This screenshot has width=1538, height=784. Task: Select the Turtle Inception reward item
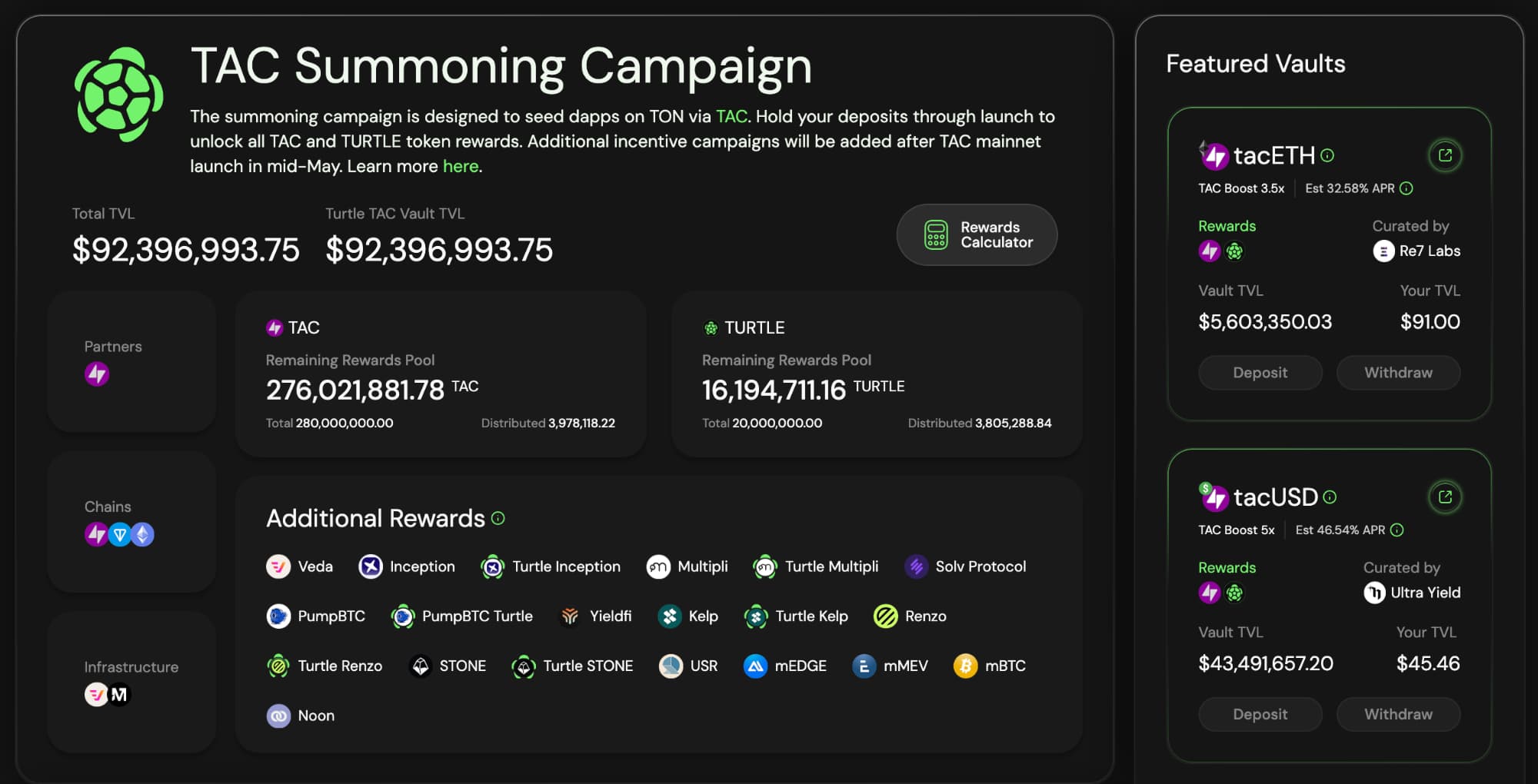(x=551, y=566)
